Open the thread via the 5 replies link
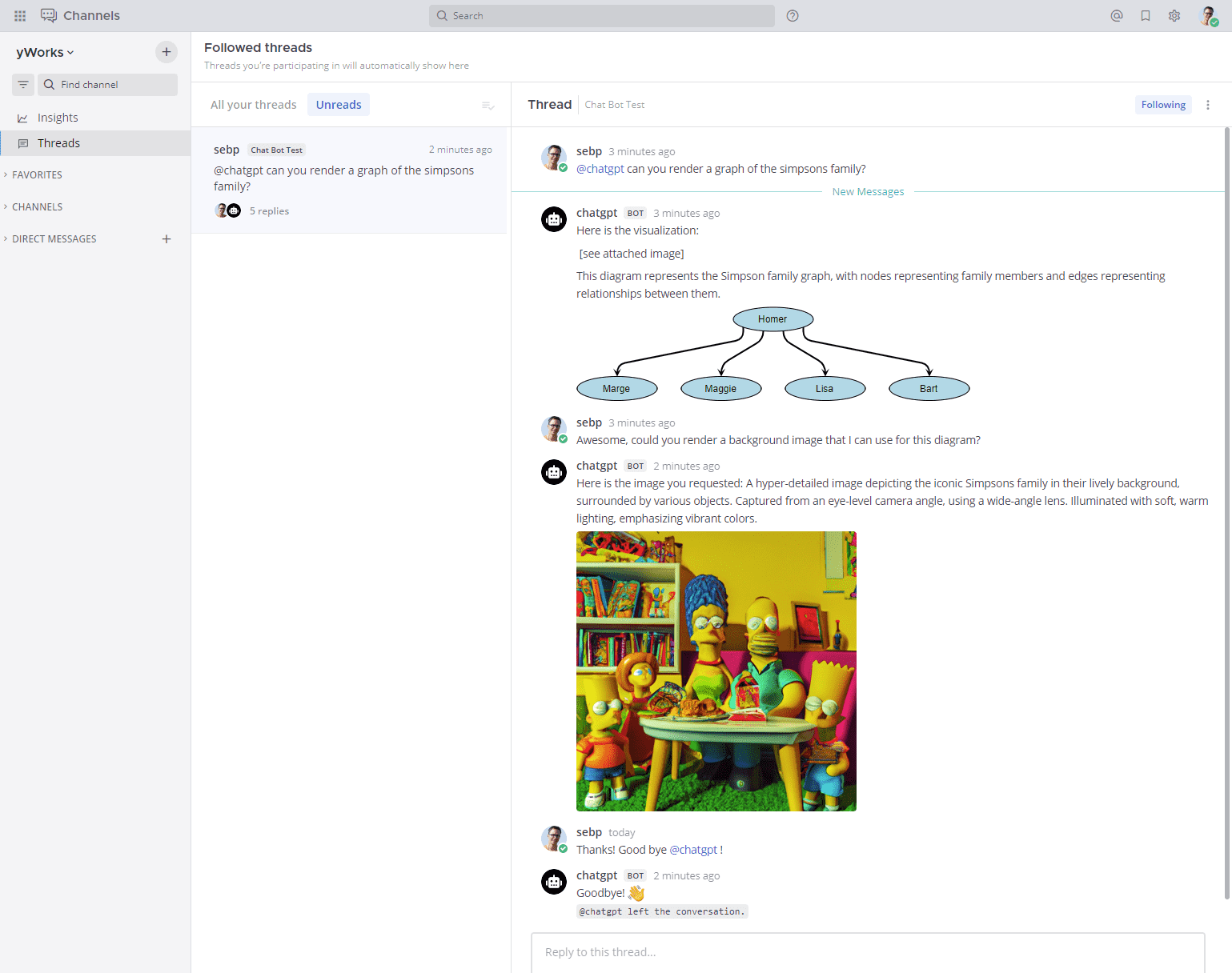1232x973 pixels. pyautogui.click(x=269, y=210)
